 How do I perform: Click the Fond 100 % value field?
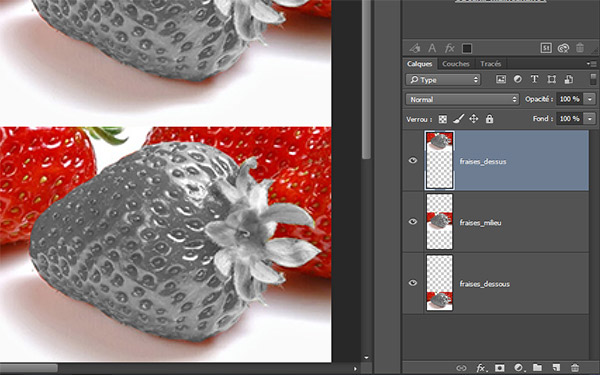(x=569, y=119)
